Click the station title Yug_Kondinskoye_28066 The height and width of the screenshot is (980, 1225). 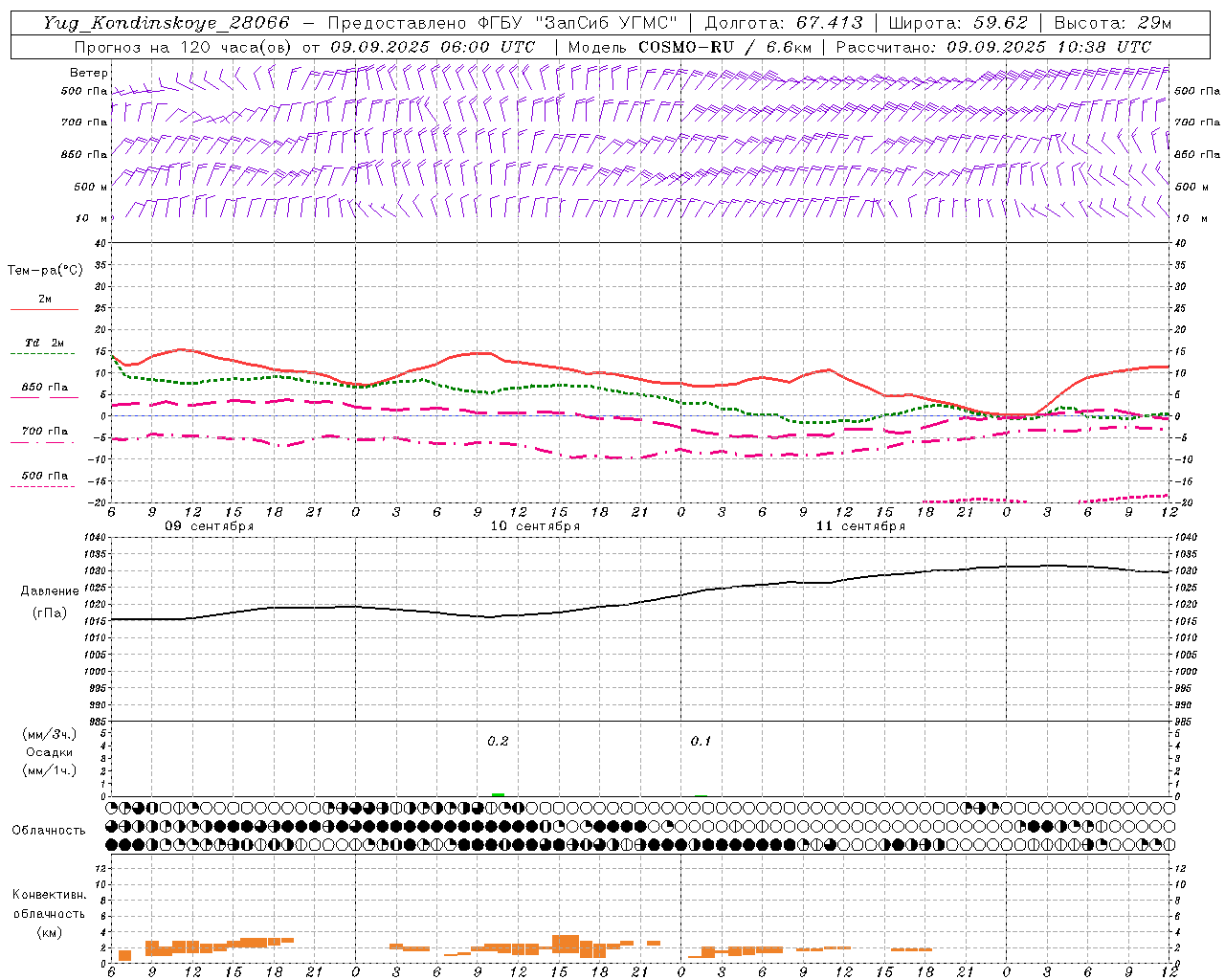tap(166, 23)
